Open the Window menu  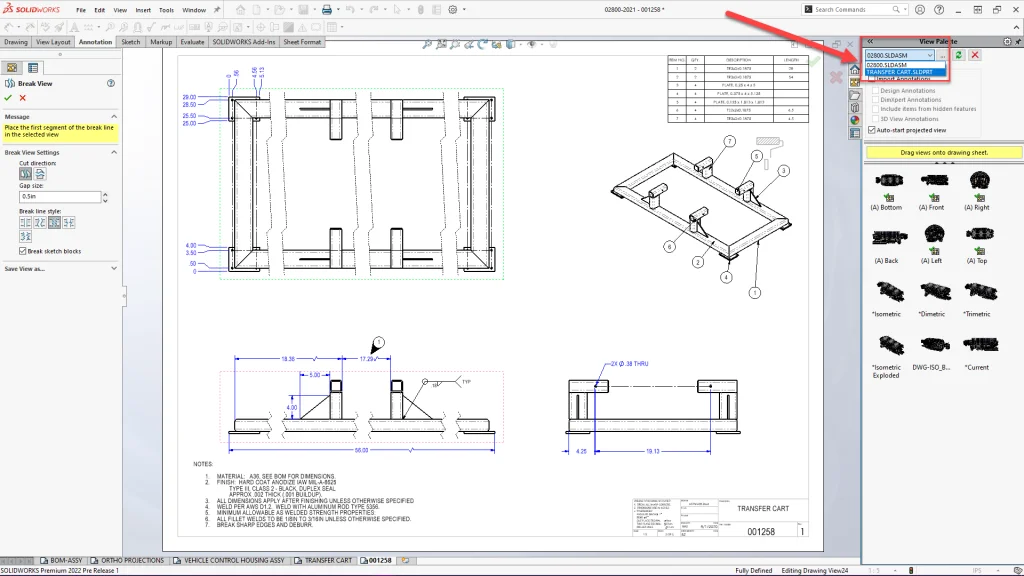click(194, 10)
